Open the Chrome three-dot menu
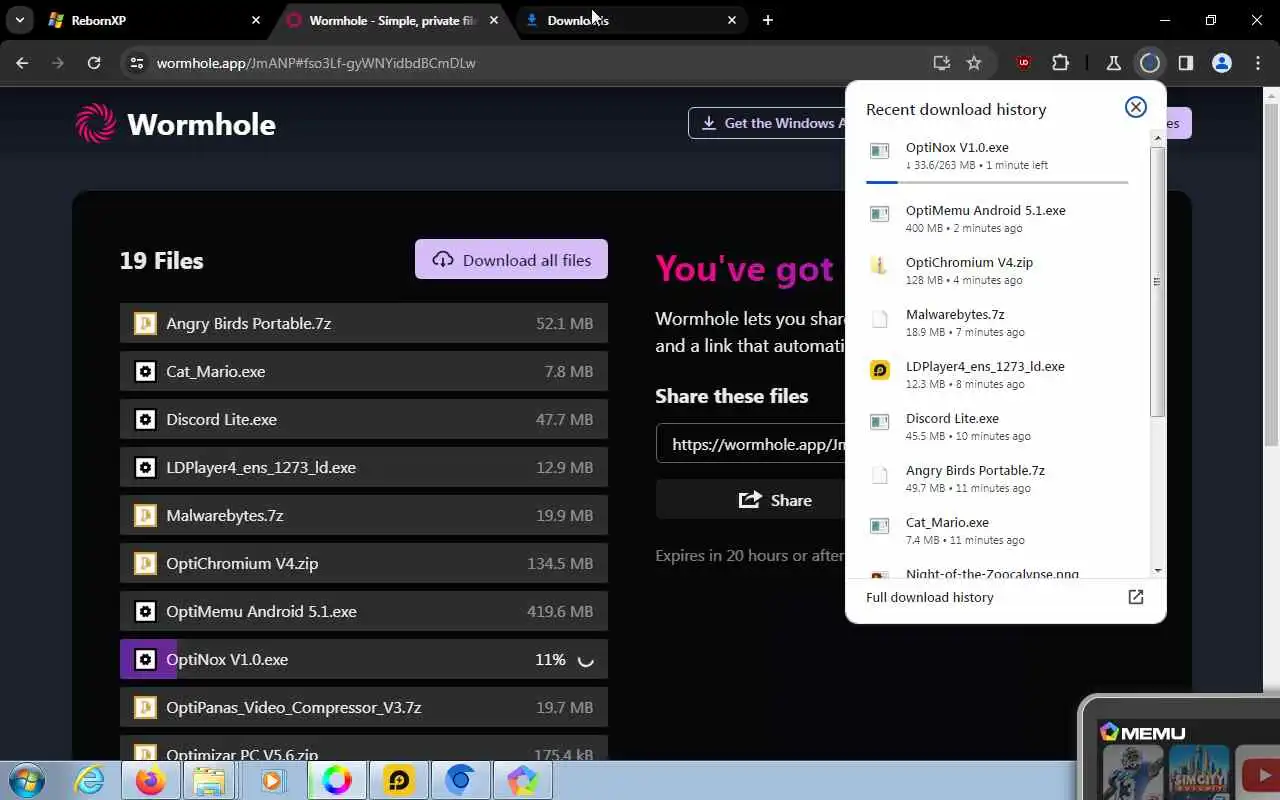The height and width of the screenshot is (800, 1280). point(1258,63)
